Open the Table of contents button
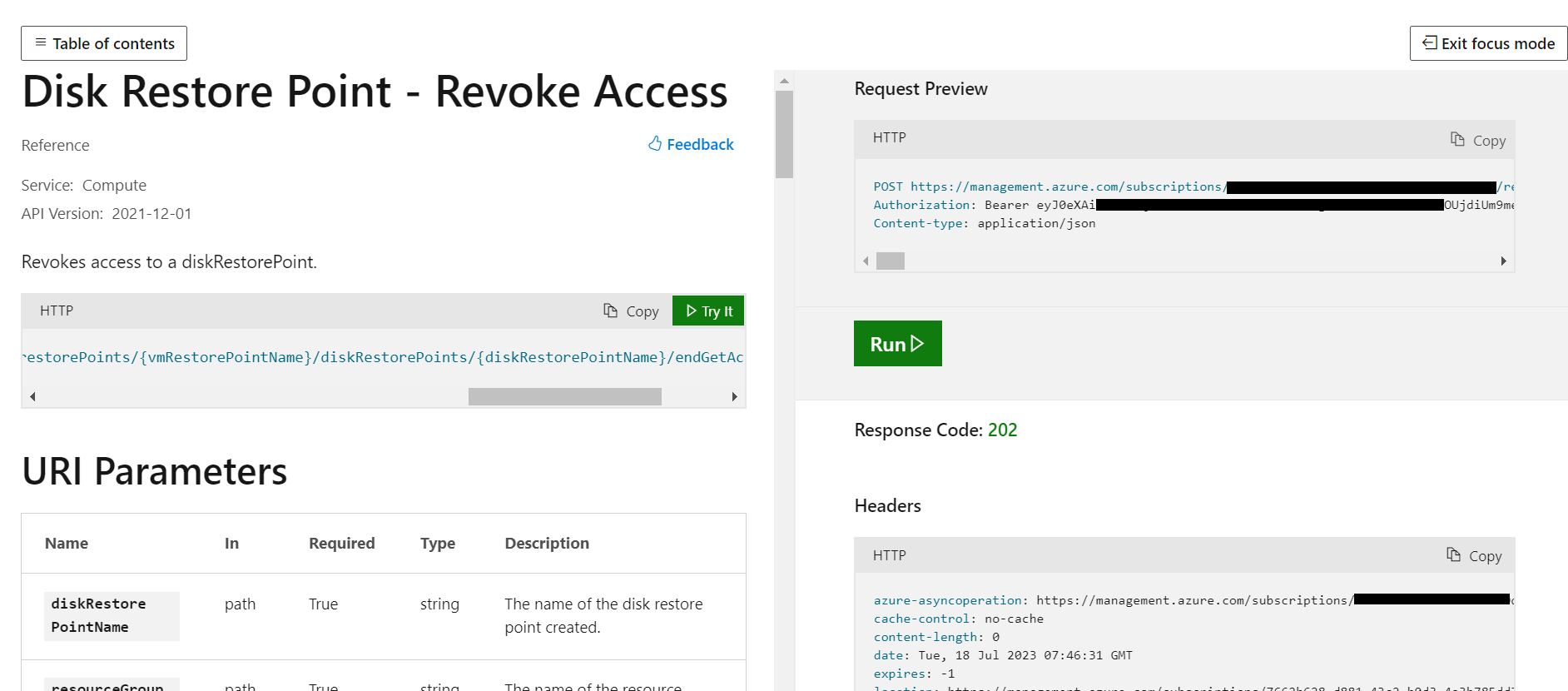The image size is (1568, 691). 104,43
